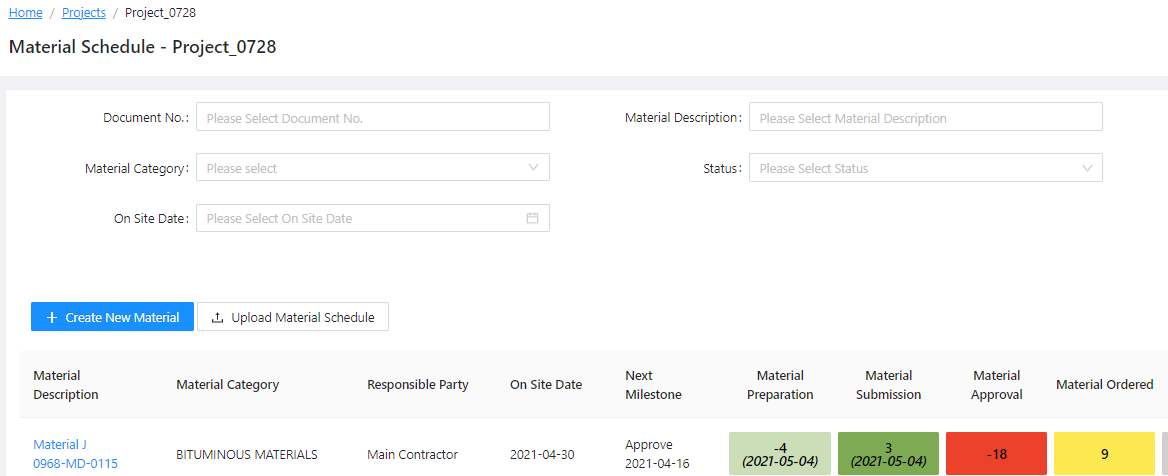Focus the Document No. input field

(372, 117)
